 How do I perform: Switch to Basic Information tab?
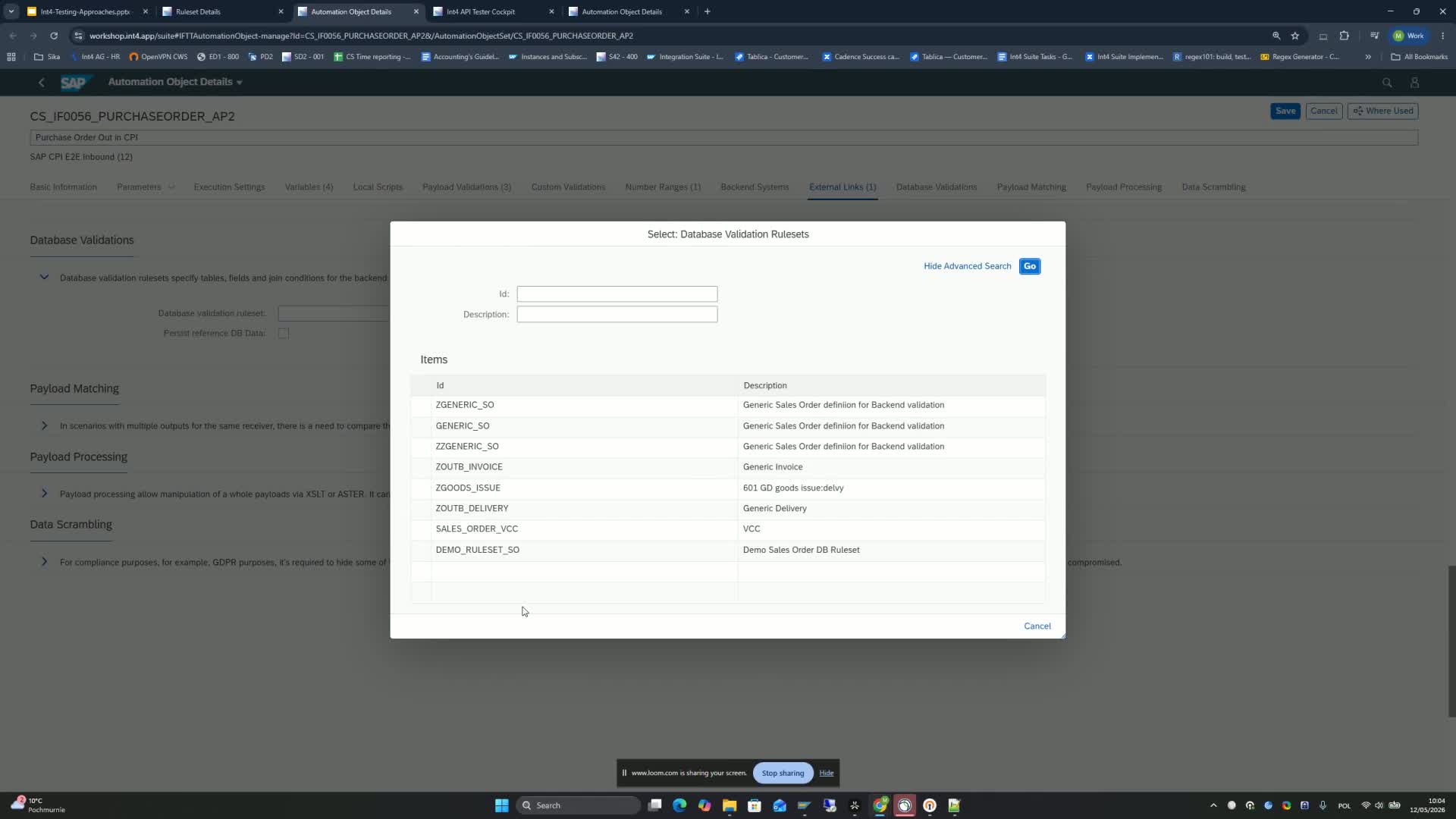coord(63,187)
